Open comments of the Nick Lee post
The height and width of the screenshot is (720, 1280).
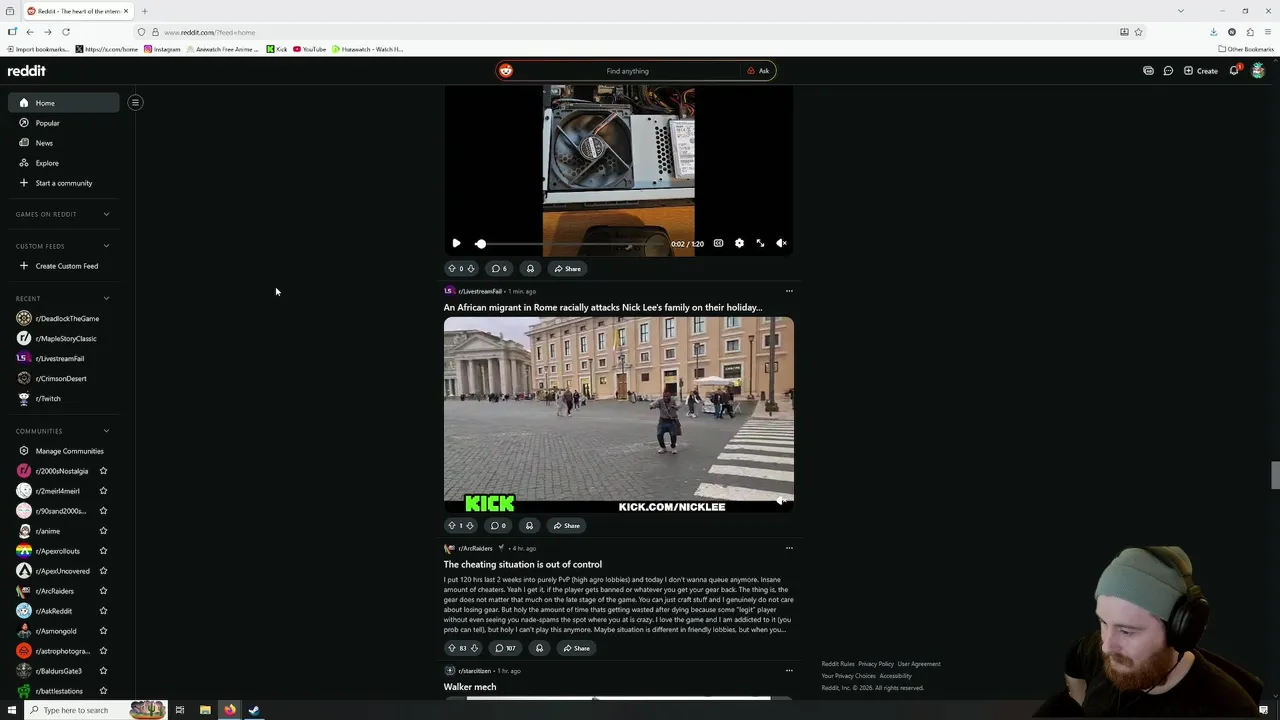pos(498,525)
